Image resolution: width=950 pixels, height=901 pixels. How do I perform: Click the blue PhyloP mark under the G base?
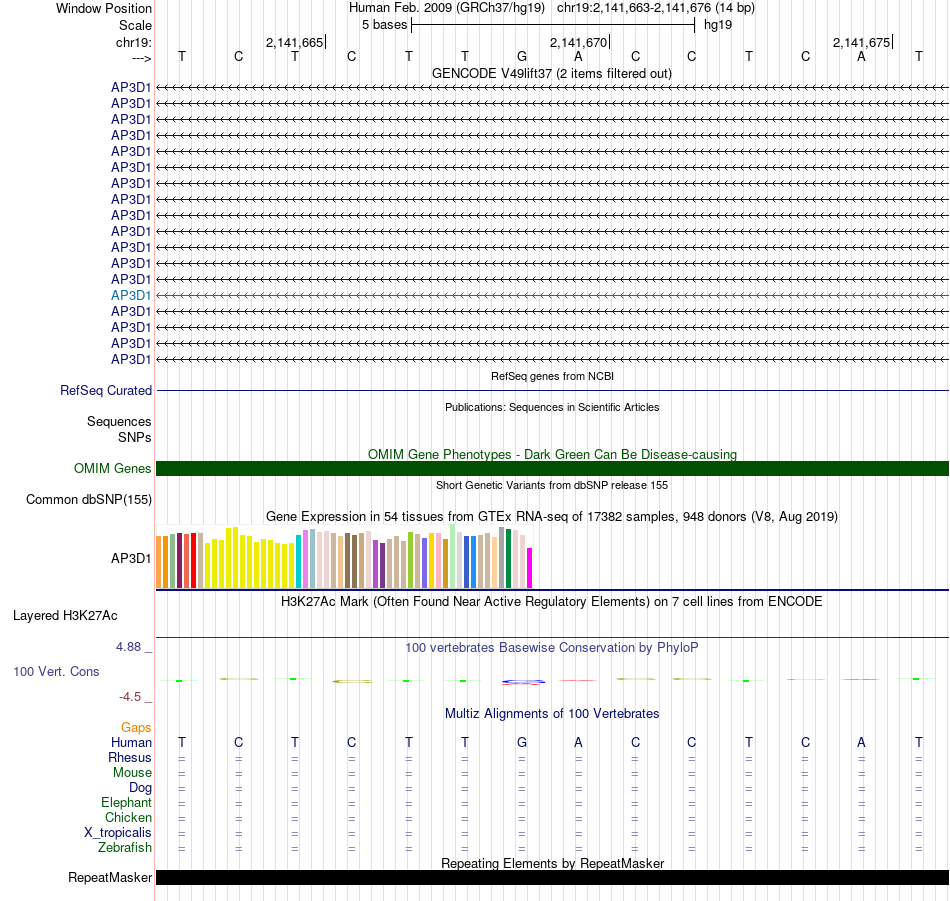tap(523, 682)
